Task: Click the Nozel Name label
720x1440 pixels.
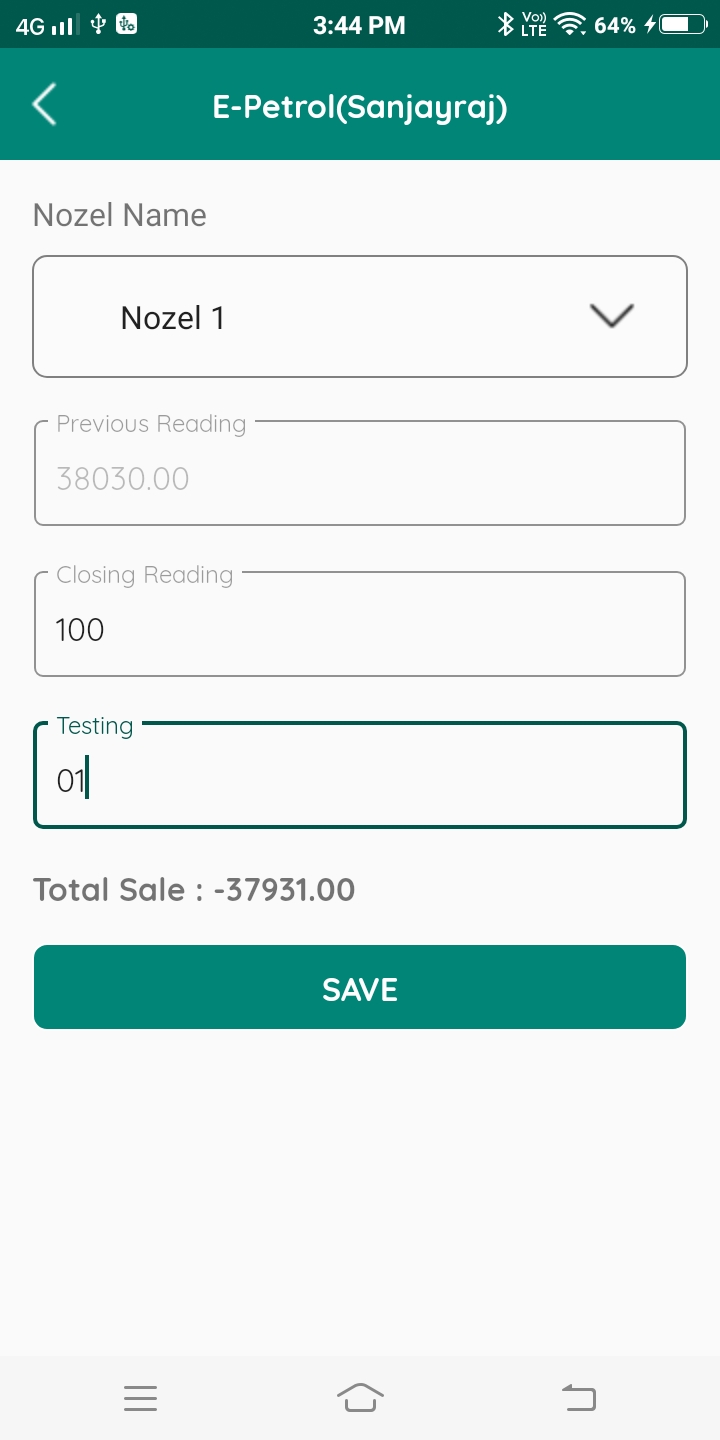Action: point(120,215)
